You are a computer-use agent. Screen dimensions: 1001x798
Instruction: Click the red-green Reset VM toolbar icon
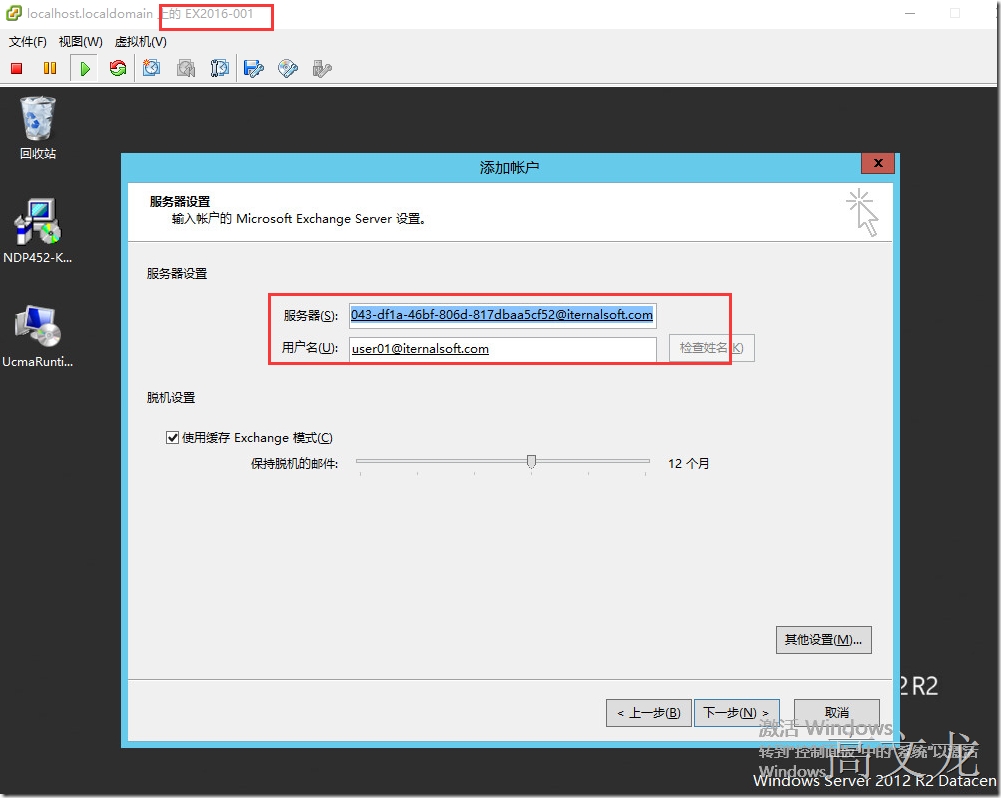(117, 68)
